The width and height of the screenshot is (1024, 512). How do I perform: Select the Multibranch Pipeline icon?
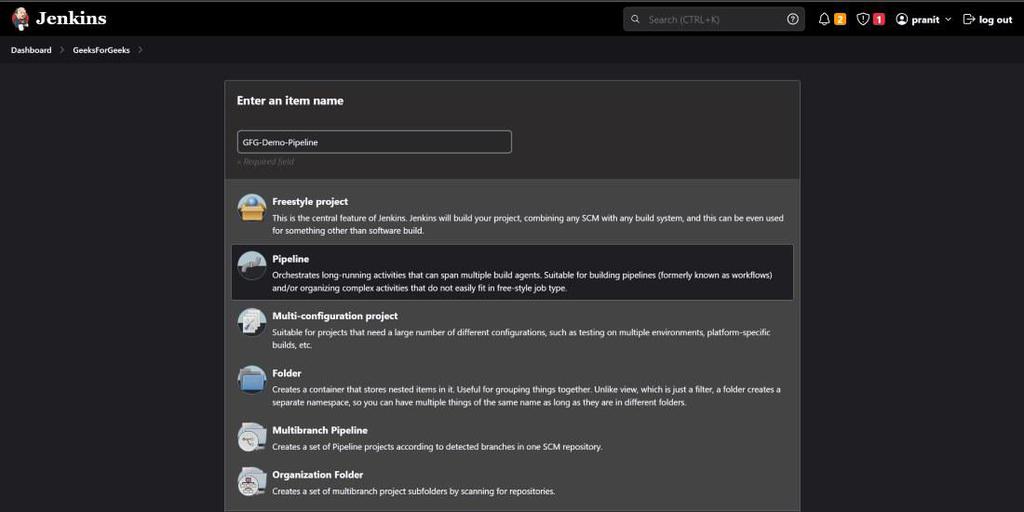coord(252,437)
